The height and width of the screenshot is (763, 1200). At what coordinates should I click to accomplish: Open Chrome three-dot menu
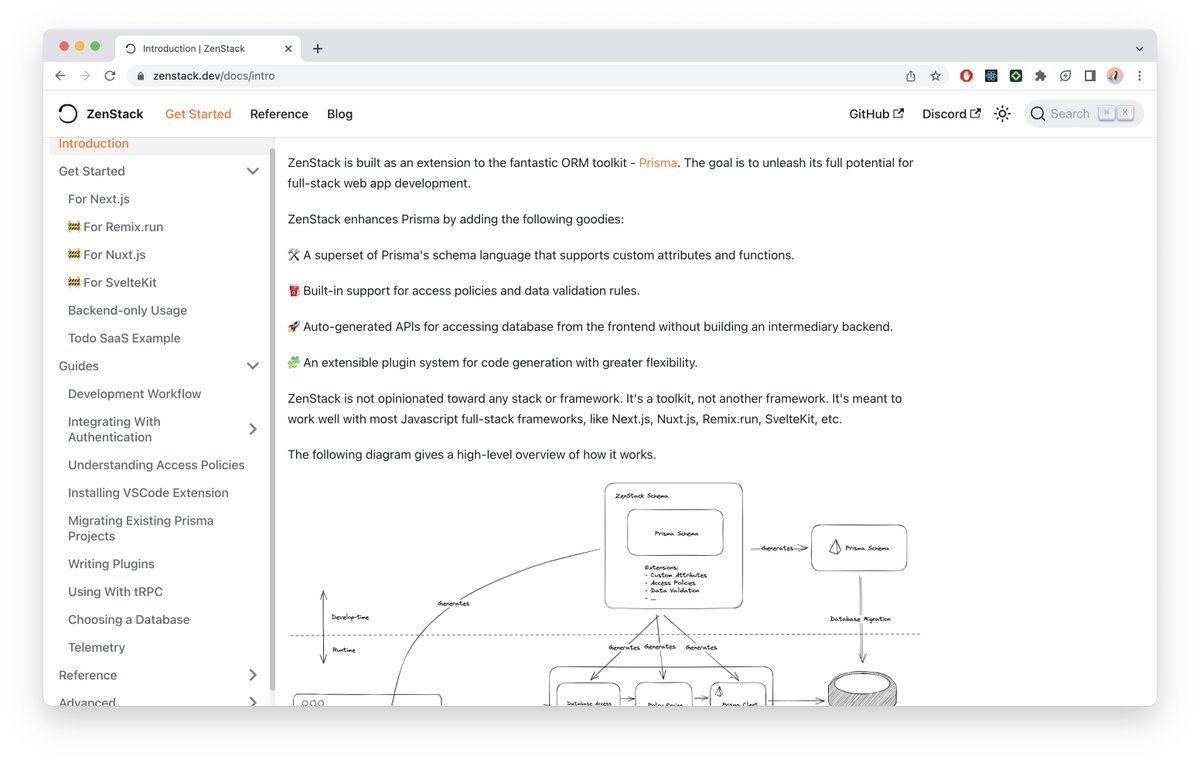coord(1139,76)
